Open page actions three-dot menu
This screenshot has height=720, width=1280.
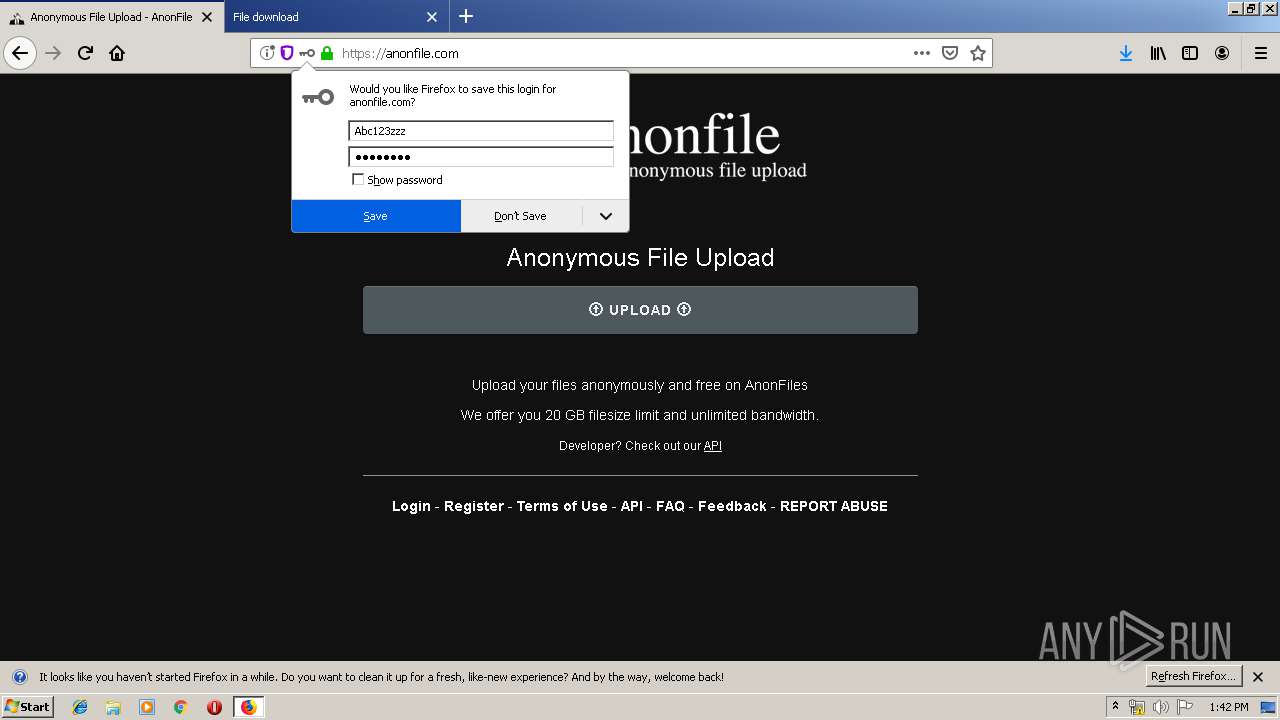click(922, 53)
